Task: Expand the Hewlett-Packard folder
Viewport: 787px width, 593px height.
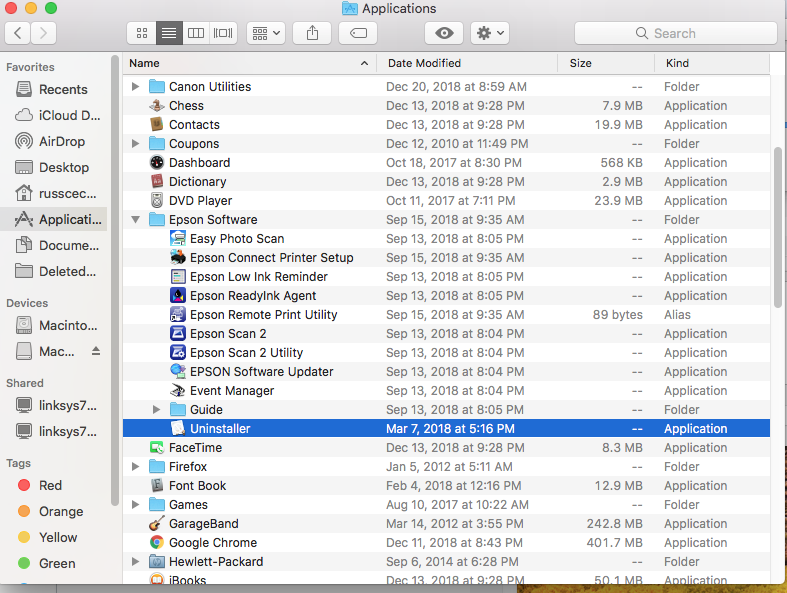Action: 135,561
